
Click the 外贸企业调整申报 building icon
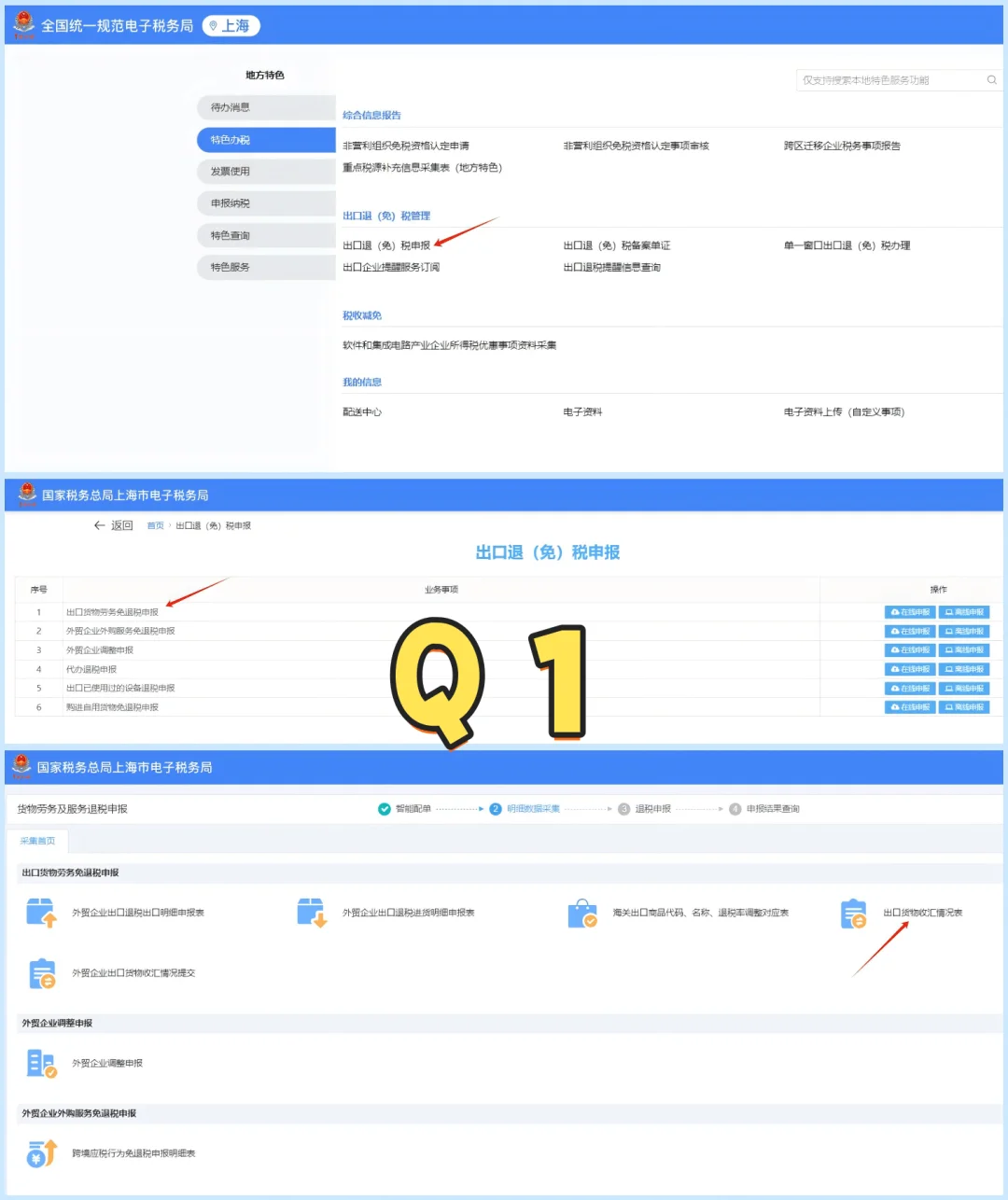[x=42, y=1064]
